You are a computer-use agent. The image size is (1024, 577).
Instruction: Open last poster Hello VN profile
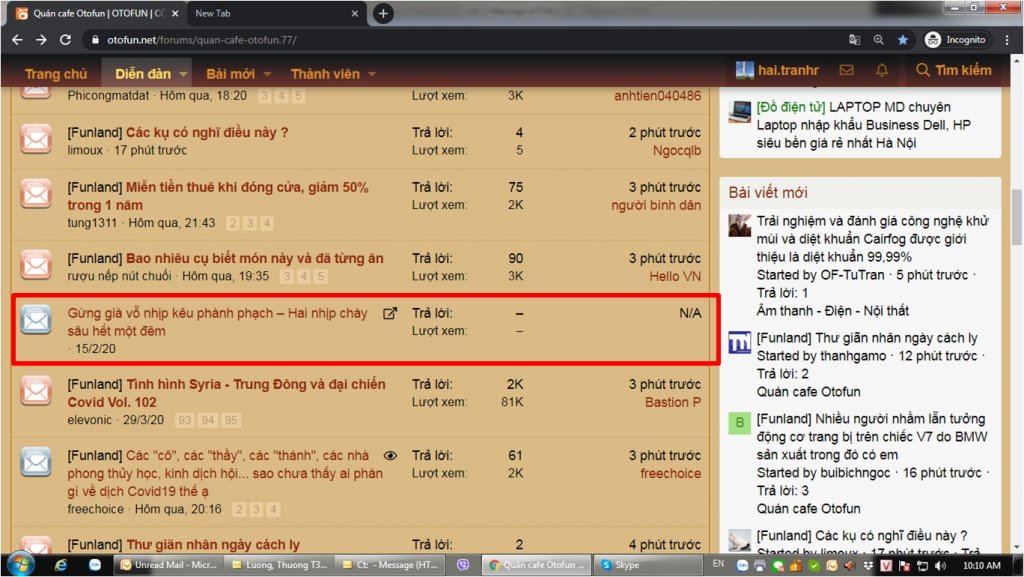click(x=675, y=277)
